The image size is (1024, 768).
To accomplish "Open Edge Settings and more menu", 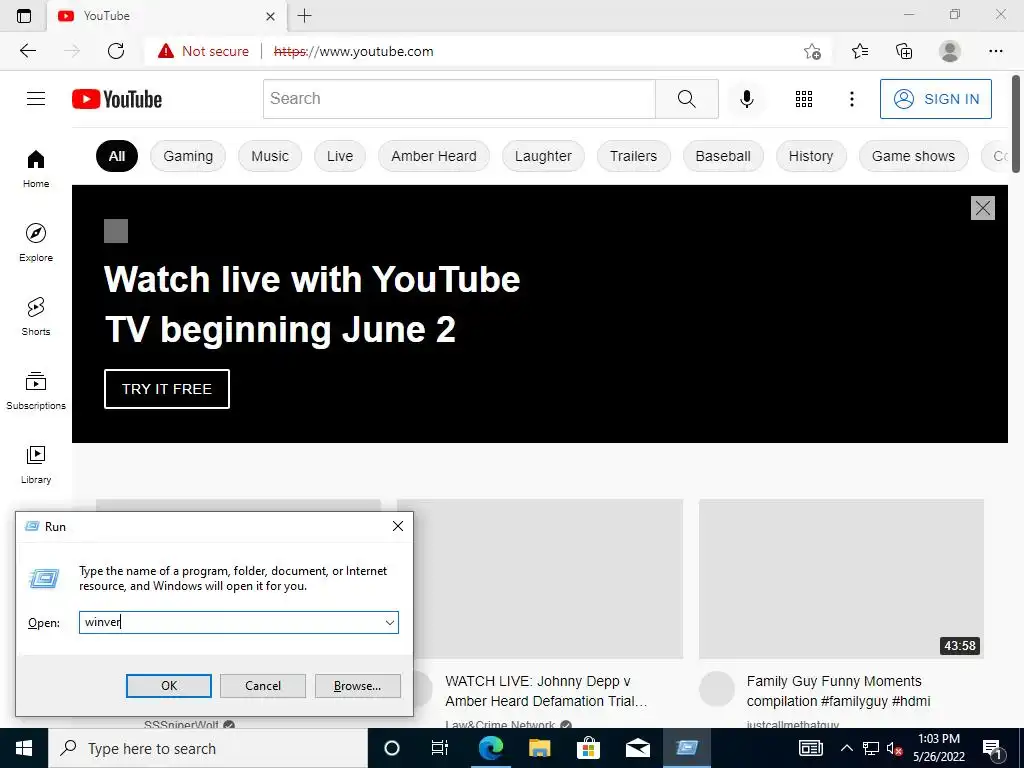I will point(995,51).
